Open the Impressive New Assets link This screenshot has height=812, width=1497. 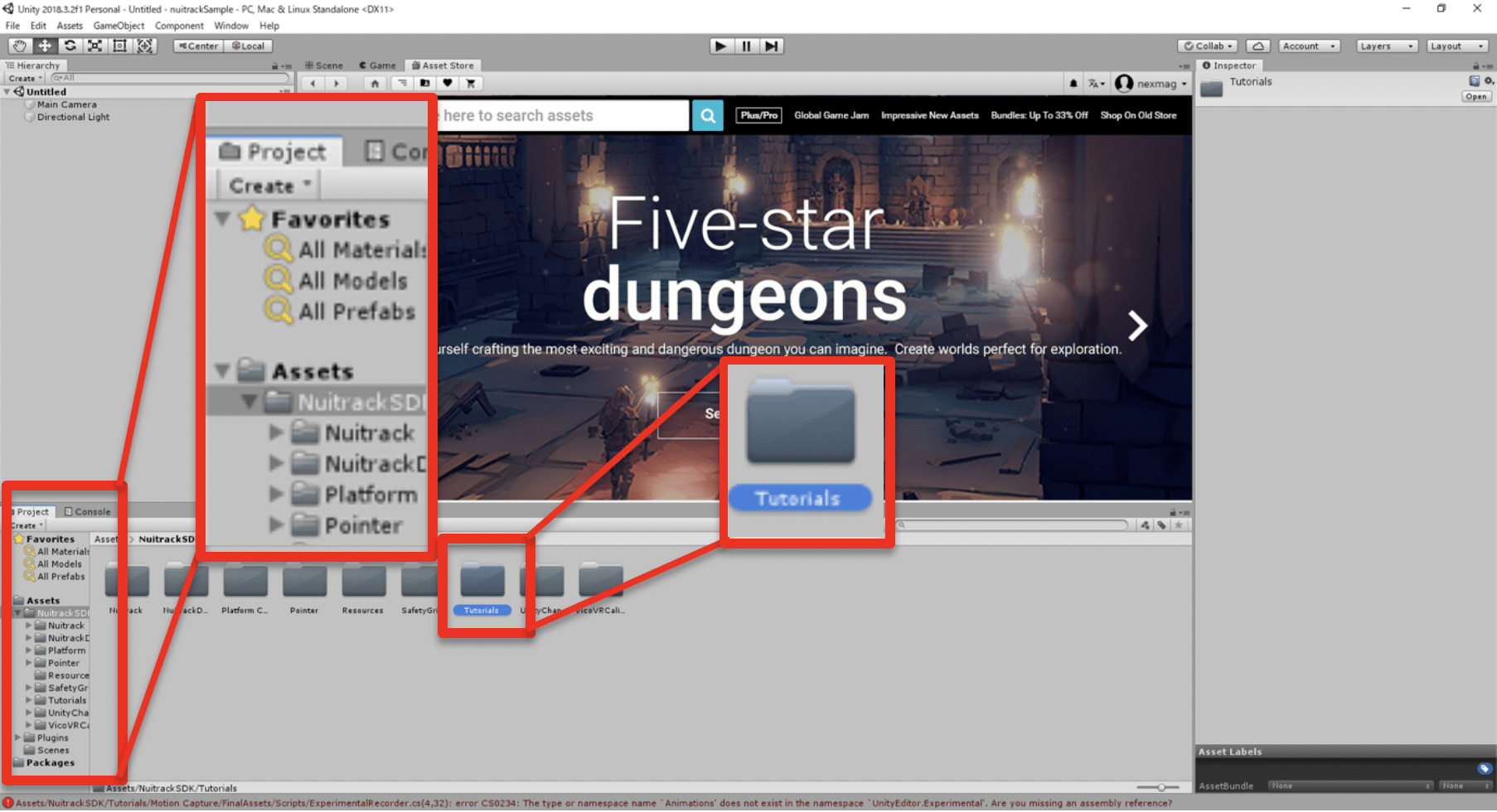pos(930,115)
